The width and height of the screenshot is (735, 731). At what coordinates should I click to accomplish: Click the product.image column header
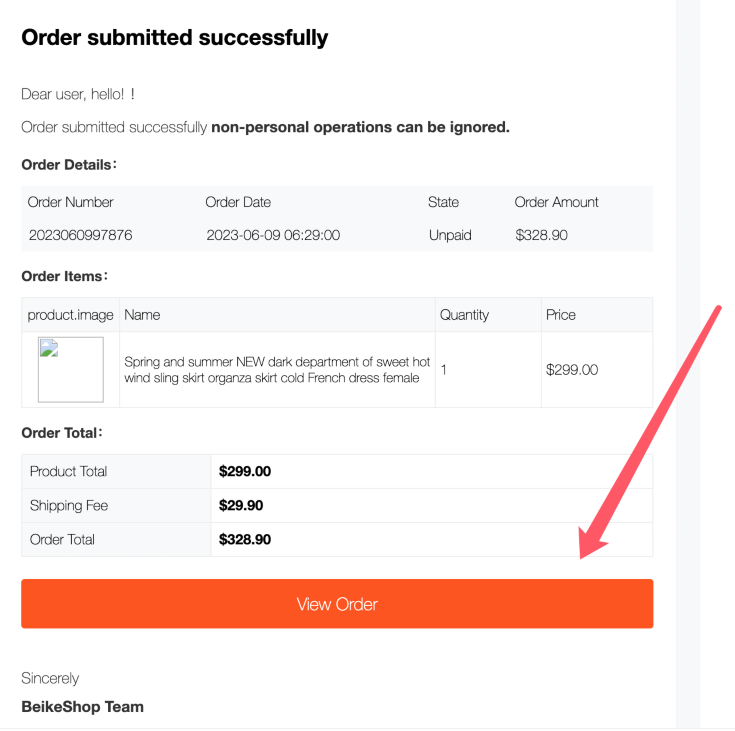click(x=70, y=315)
